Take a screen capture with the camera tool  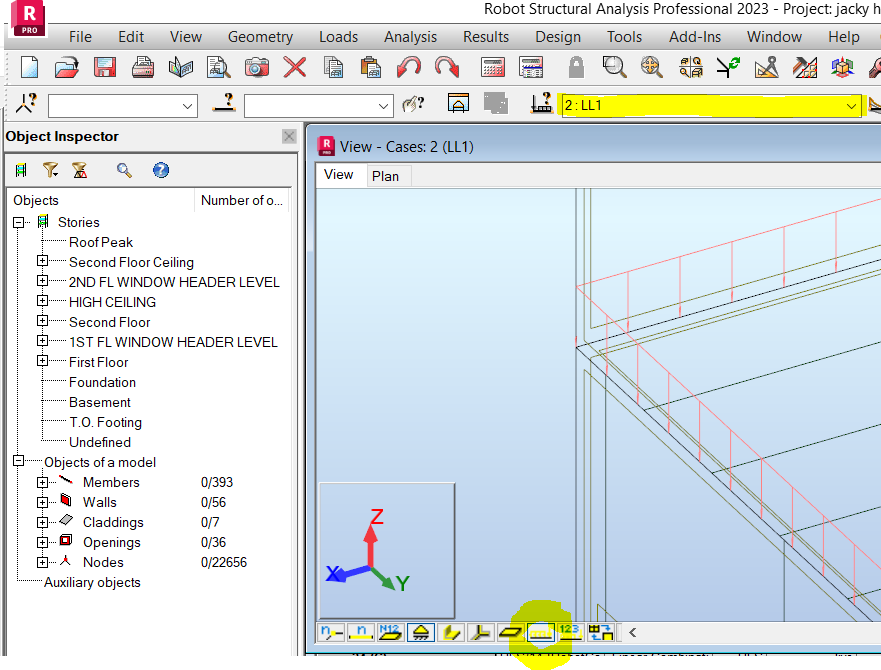[256, 67]
